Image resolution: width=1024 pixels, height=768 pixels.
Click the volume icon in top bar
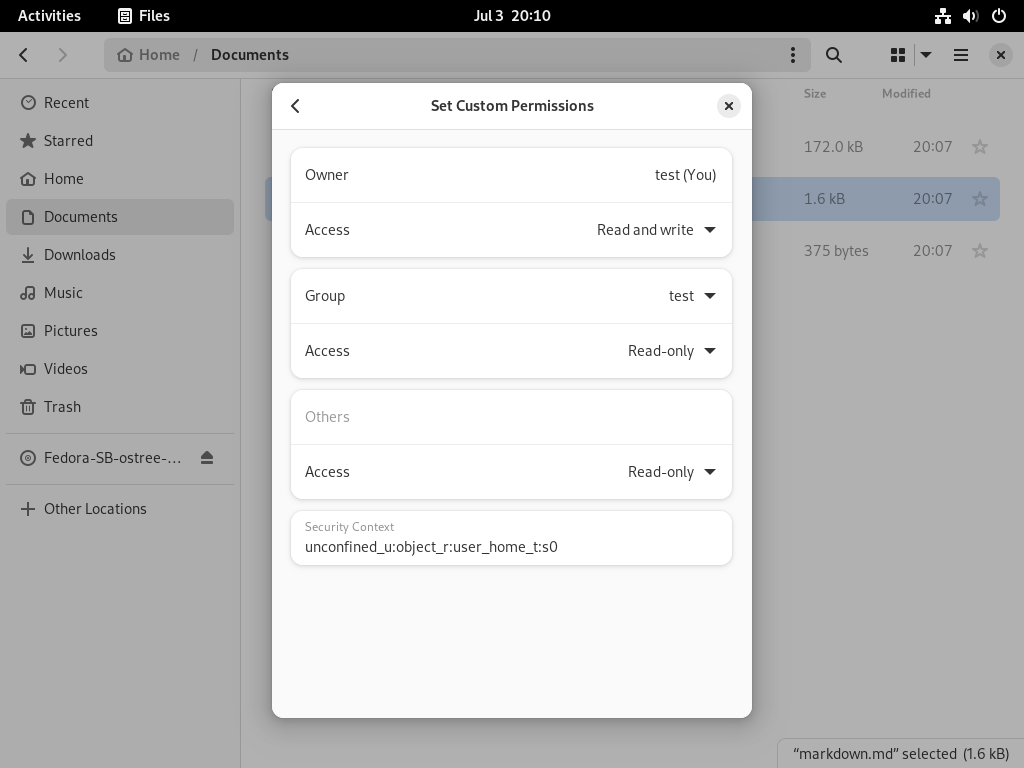(x=970, y=16)
